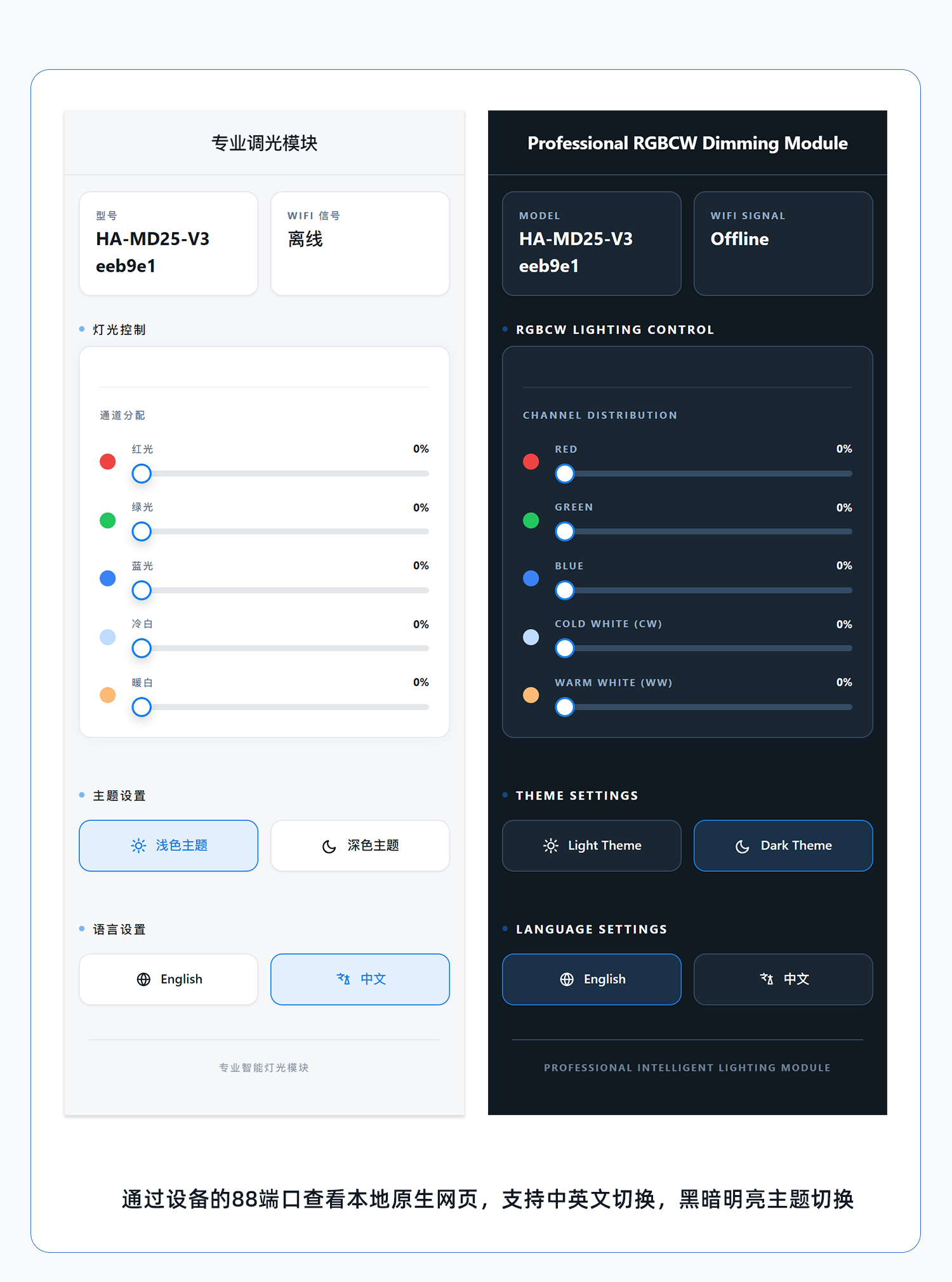Click the 型号 HA-MD25-V3 info card

click(168, 244)
